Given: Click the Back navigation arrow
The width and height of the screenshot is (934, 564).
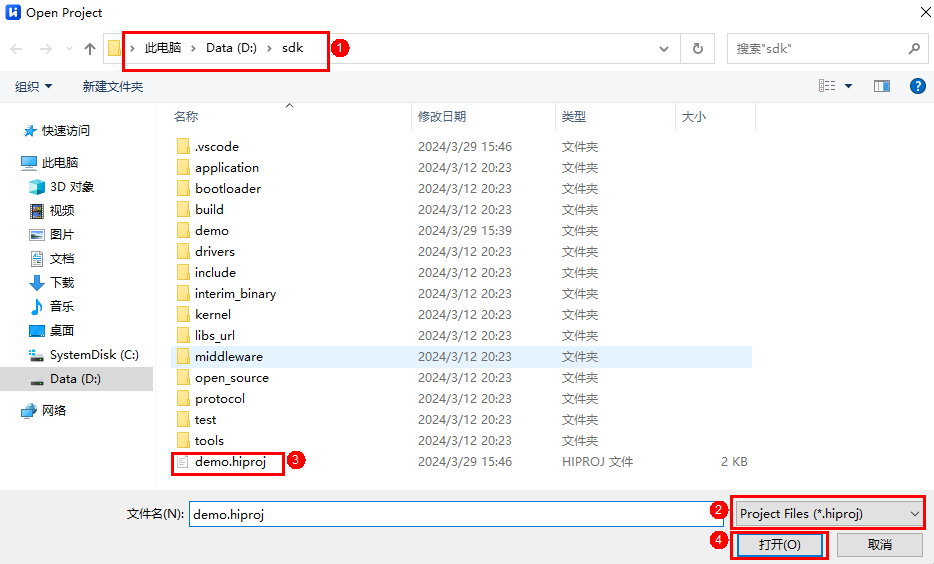Looking at the screenshot, I should [16, 49].
